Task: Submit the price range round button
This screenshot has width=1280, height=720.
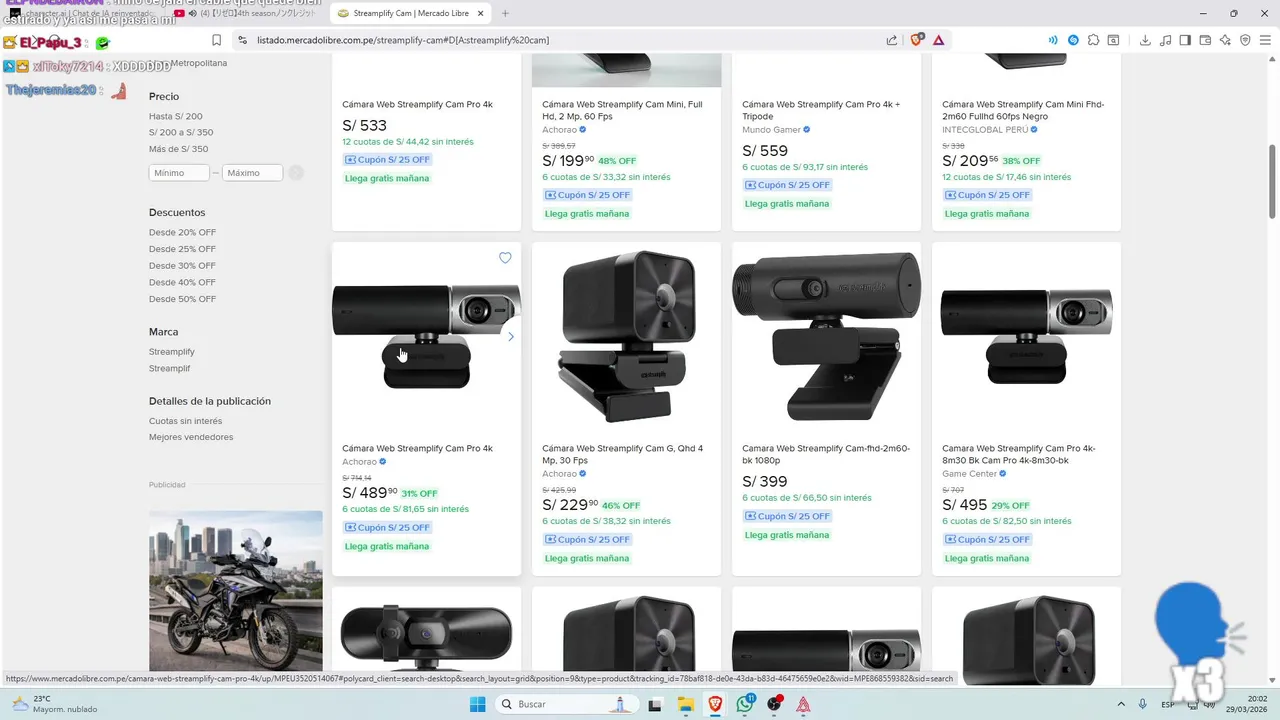Action: click(296, 173)
